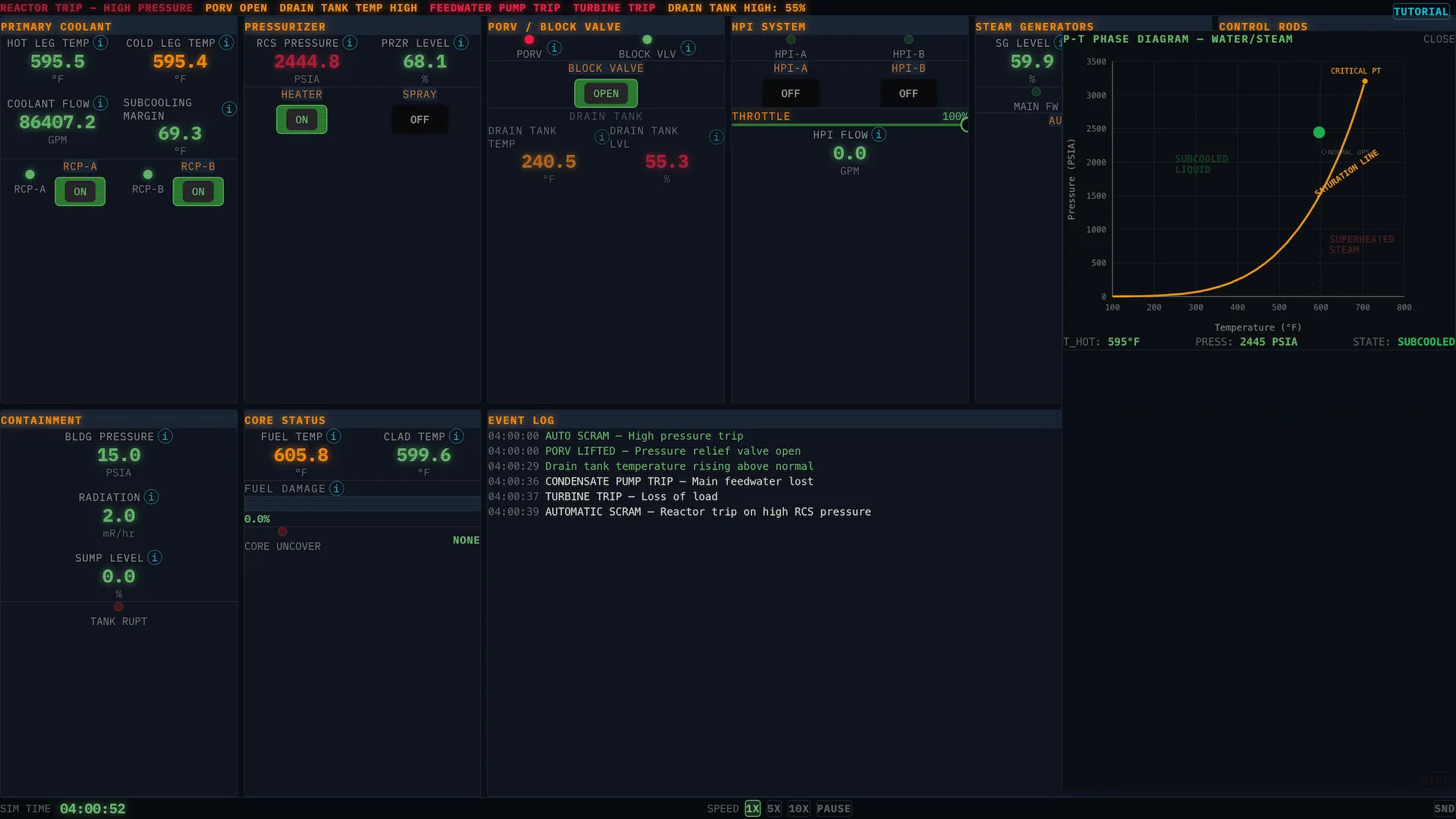1456x819 pixels.
Task: Click the Tank Rupt indicator light
Action: (118, 607)
